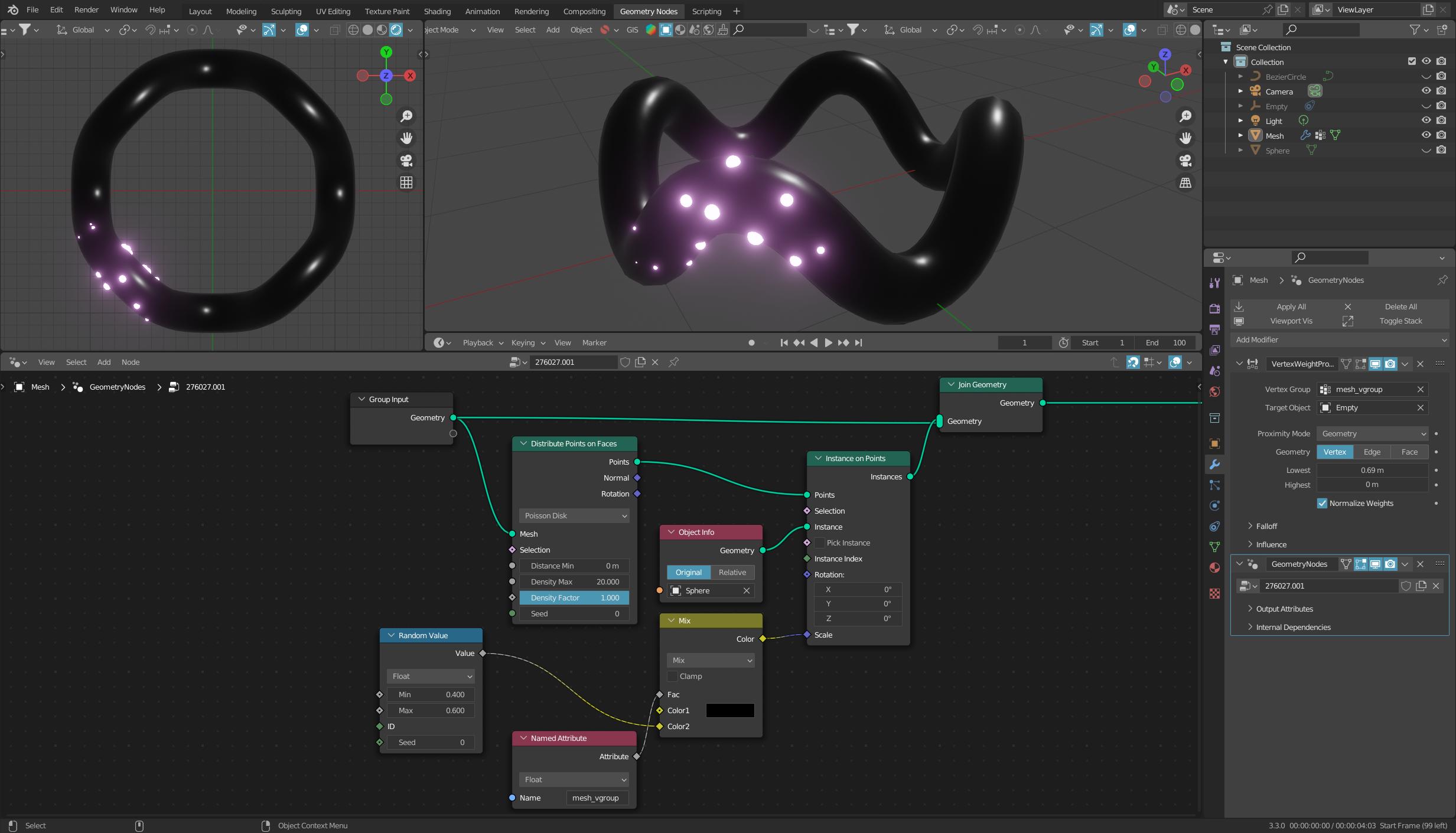Switch to the Scripting workspace tab
1456x833 pixels.
pyautogui.click(x=706, y=11)
